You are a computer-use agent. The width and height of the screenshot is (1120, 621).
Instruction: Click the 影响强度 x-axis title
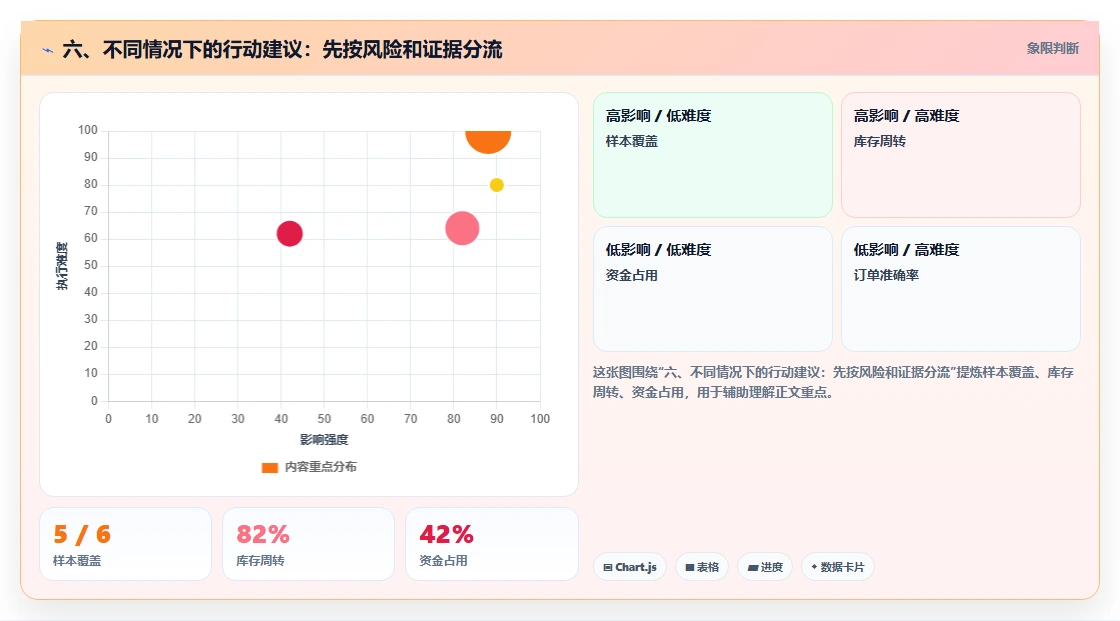point(324,439)
